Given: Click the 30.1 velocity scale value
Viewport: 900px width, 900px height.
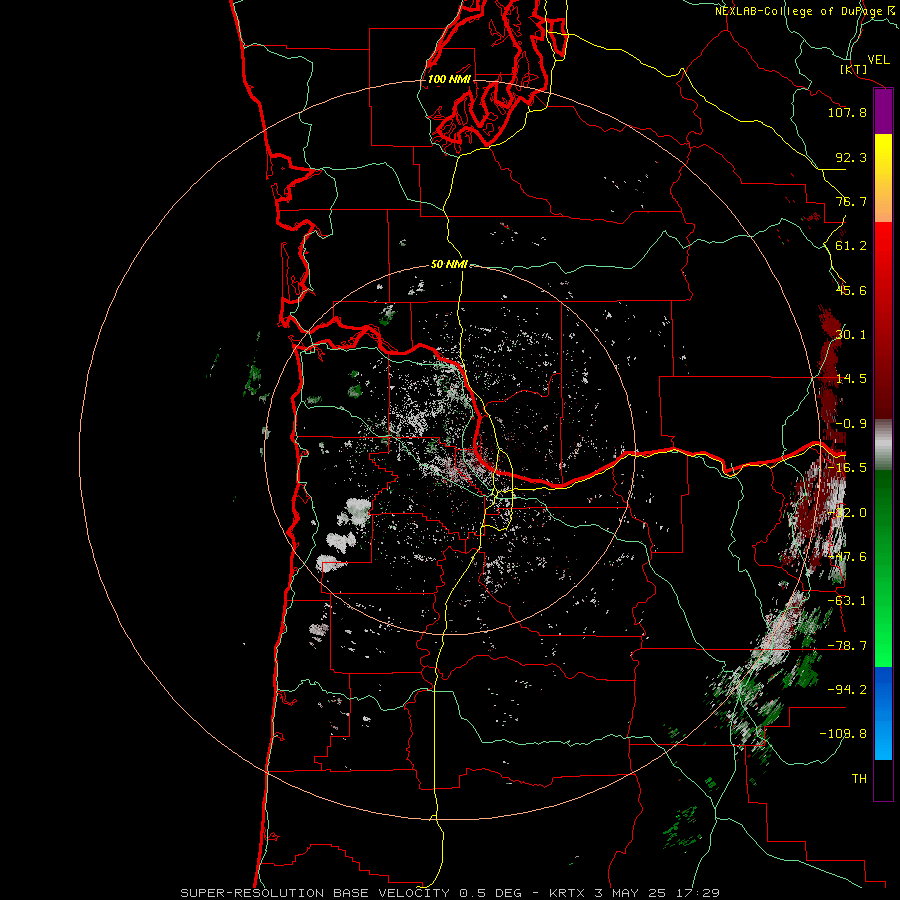Looking at the screenshot, I should (x=851, y=335).
